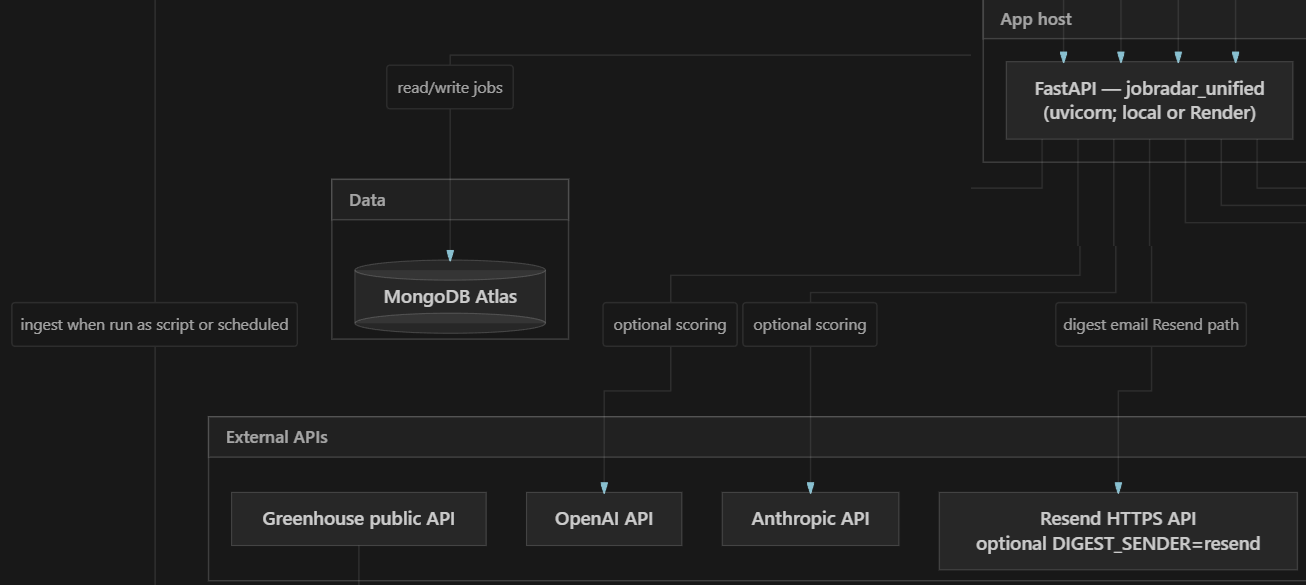Click the 'ingest when run as script or scheduled' label
Viewport: 1306px width, 585px height.
tap(154, 324)
